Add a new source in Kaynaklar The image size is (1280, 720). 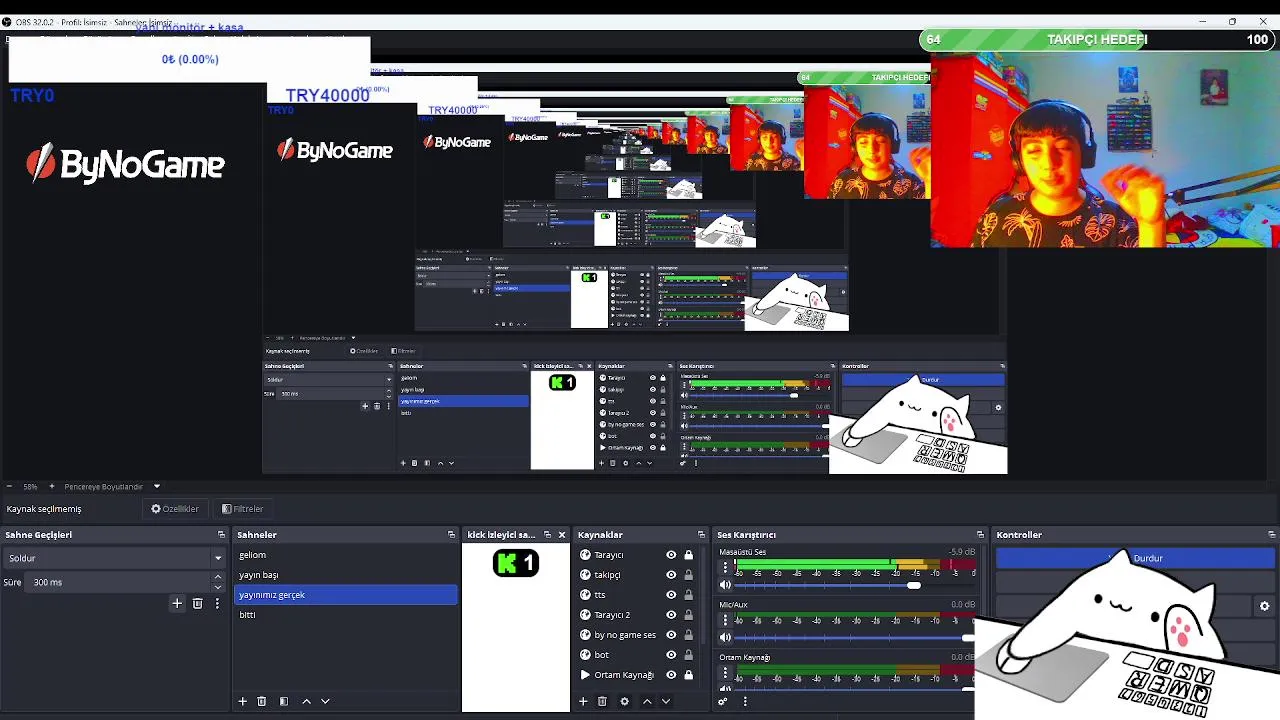583,701
